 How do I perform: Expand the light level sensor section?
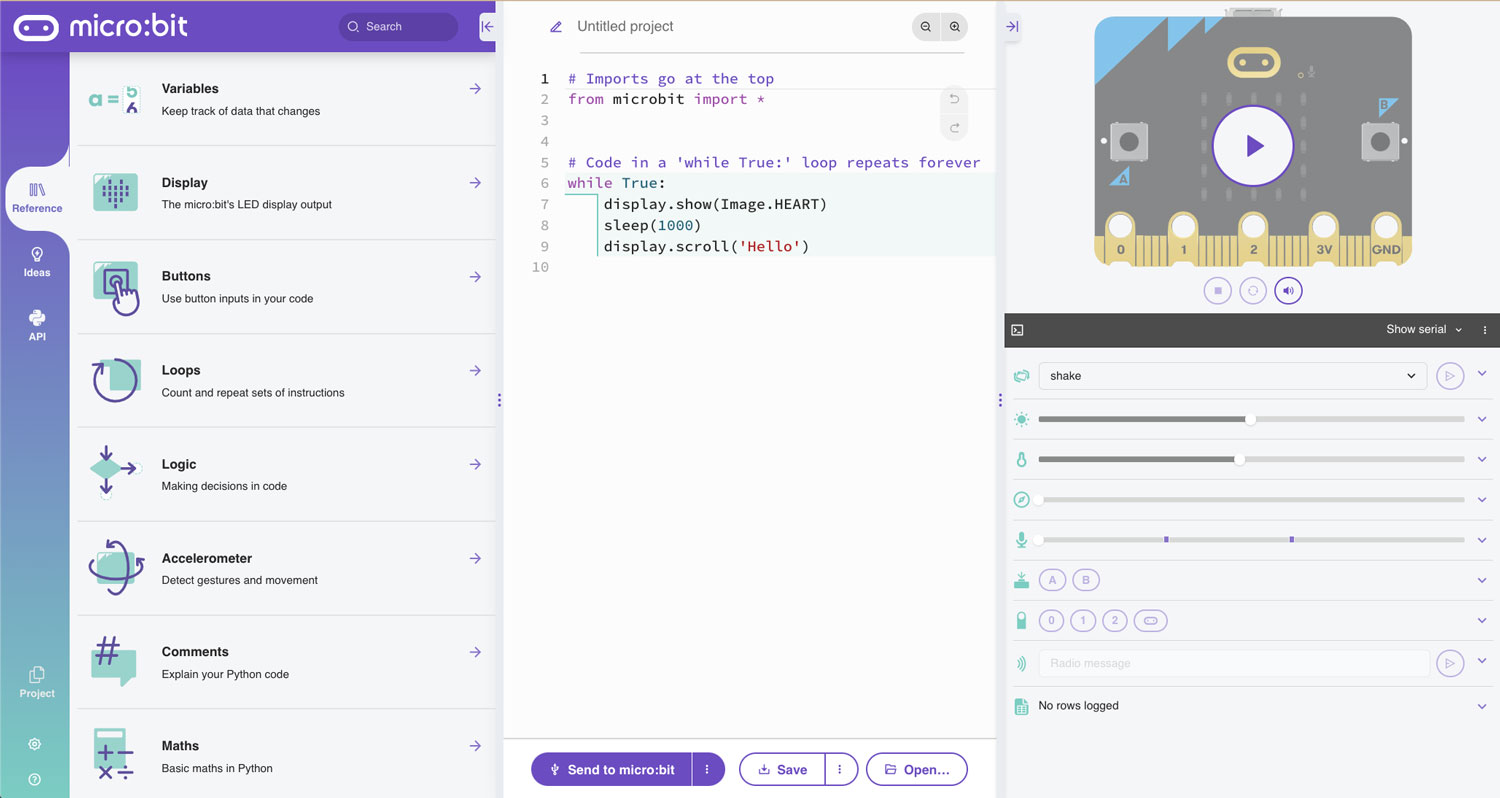tap(1482, 419)
